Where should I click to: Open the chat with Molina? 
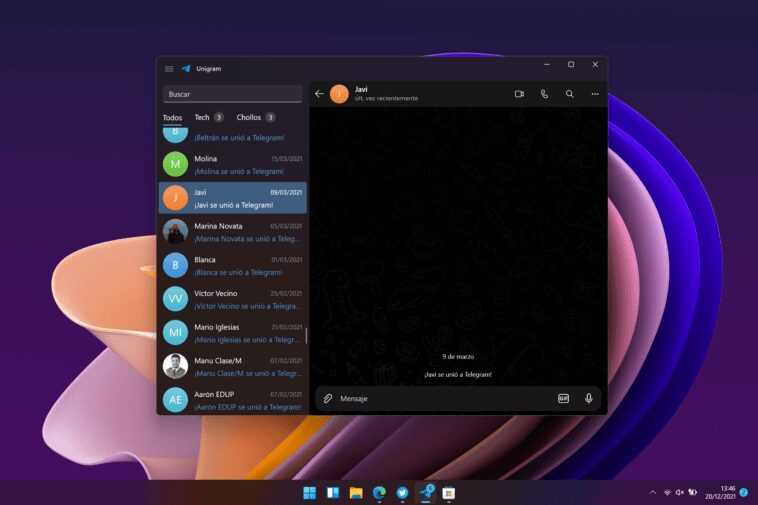click(x=233, y=164)
